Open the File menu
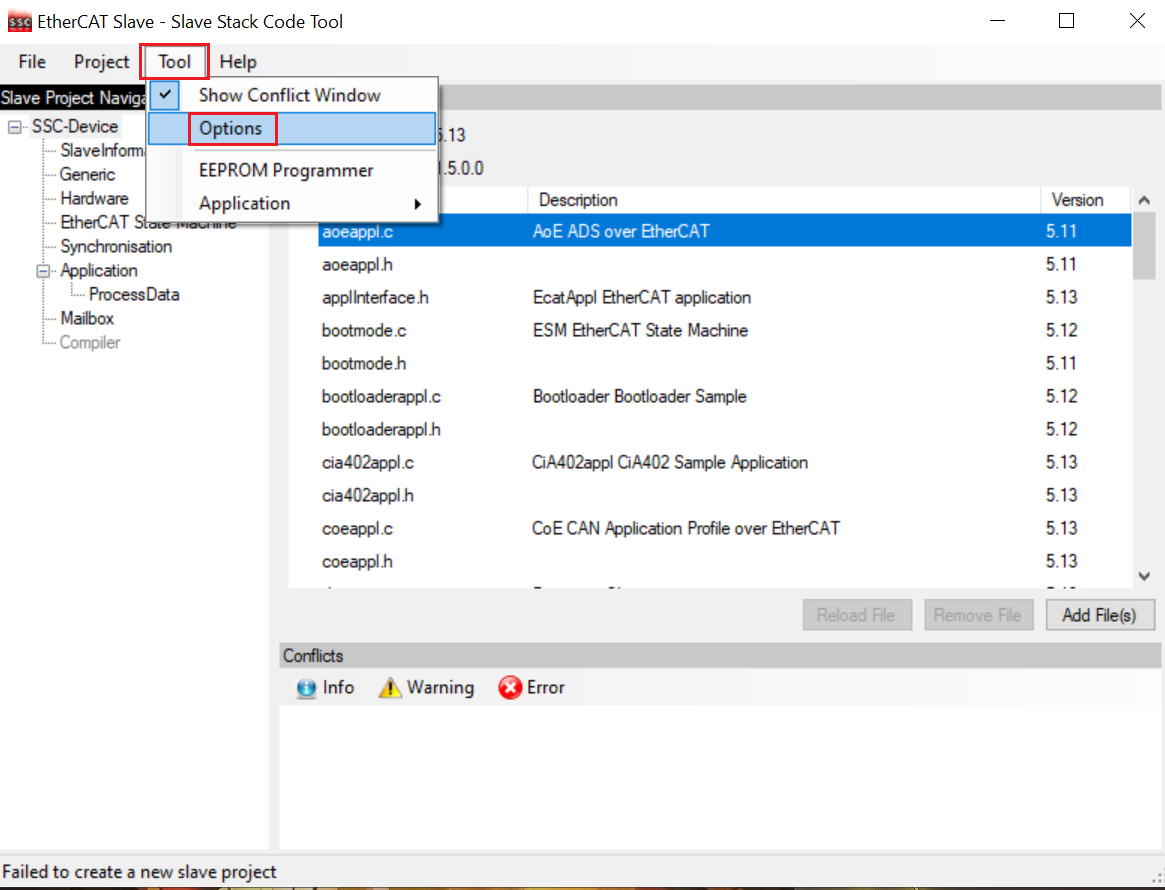Image resolution: width=1165 pixels, height=890 pixels. point(32,62)
